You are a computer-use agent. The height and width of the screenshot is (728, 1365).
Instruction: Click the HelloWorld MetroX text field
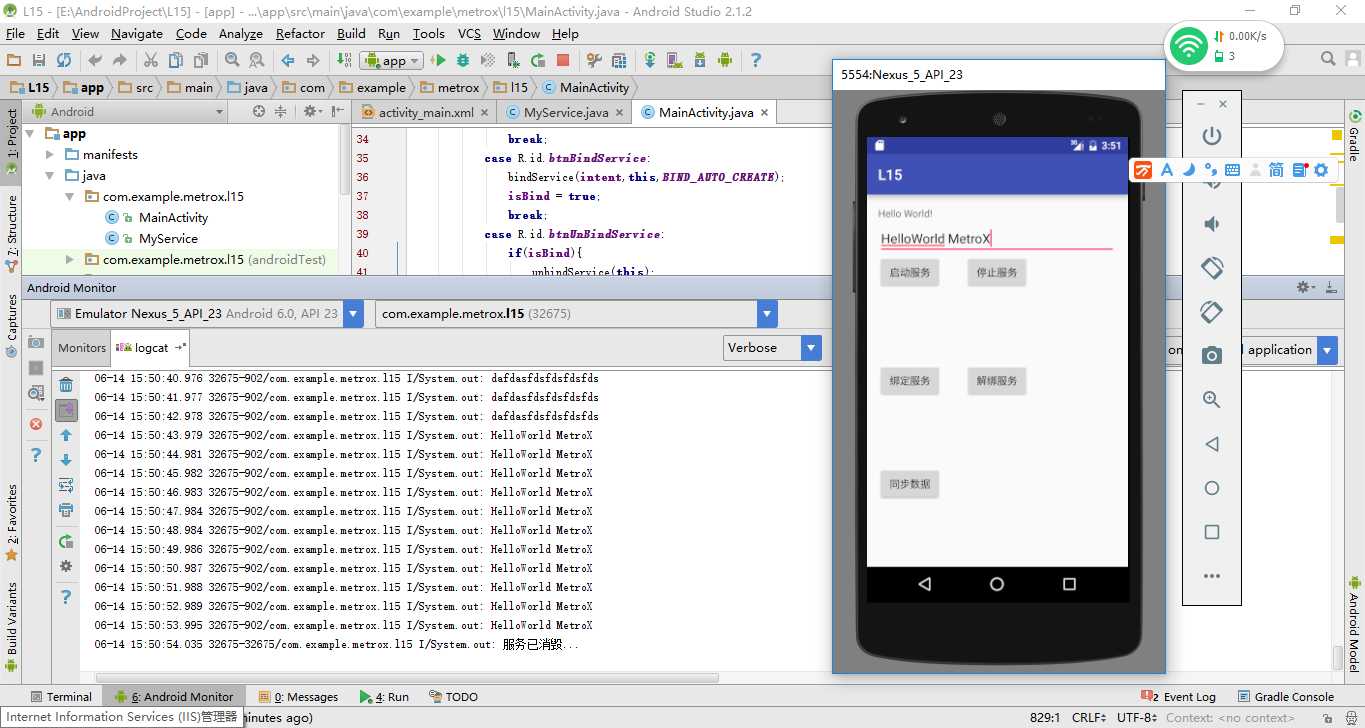pyautogui.click(x=996, y=239)
